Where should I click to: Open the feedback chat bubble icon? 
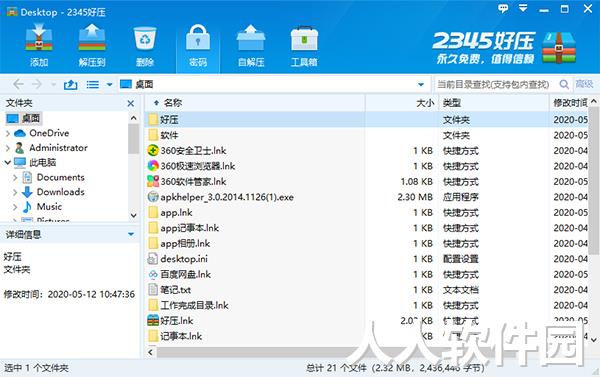coord(503,8)
